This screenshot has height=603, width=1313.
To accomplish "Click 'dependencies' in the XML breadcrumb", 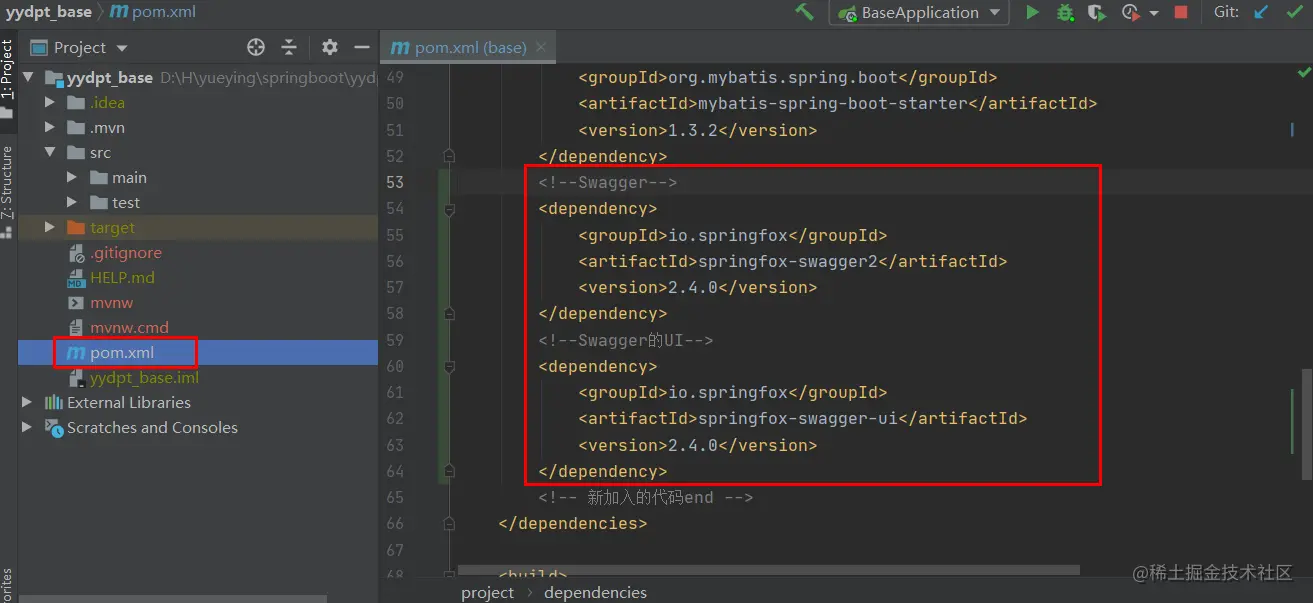I will [595, 592].
